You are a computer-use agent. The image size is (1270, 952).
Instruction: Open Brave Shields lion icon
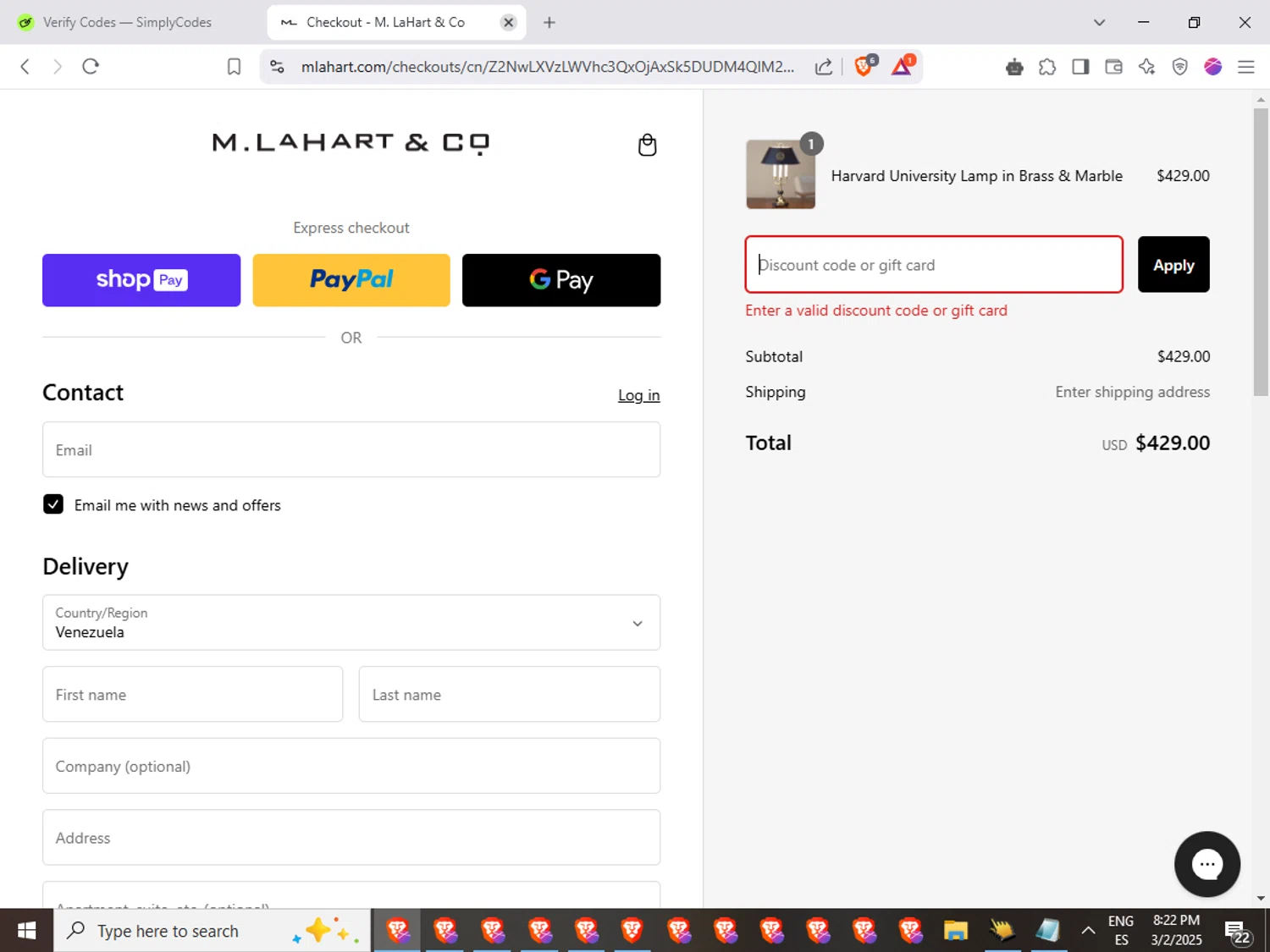click(x=864, y=66)
